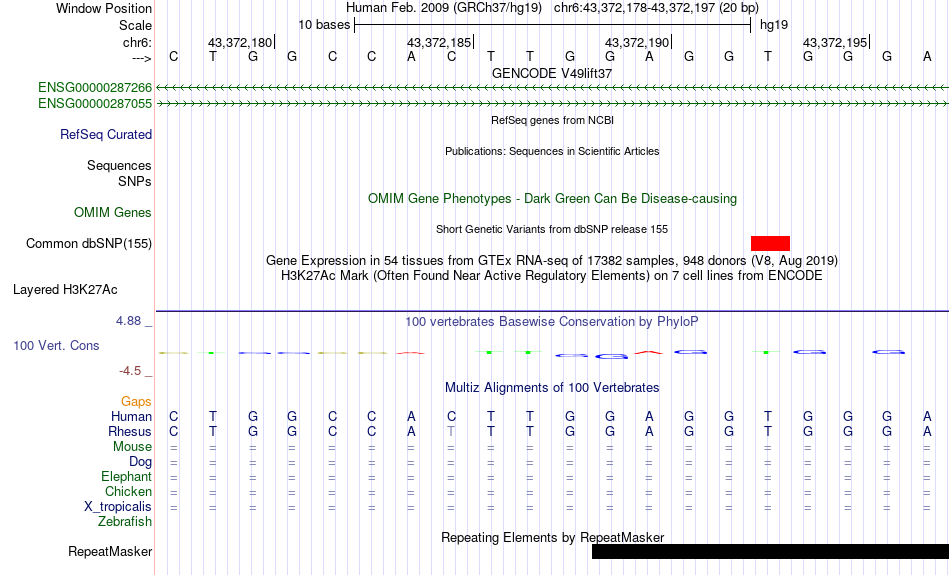Click the H3K27Ac Mark ENCODE track title
This screenshot has width=950, height=575.
point(552,276)
